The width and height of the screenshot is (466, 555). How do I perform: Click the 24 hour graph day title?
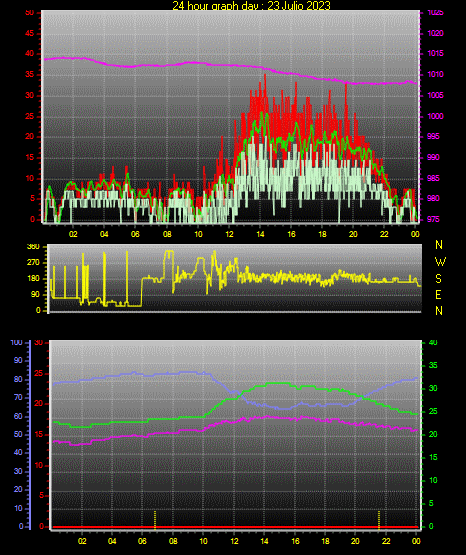tap(251, 5)
